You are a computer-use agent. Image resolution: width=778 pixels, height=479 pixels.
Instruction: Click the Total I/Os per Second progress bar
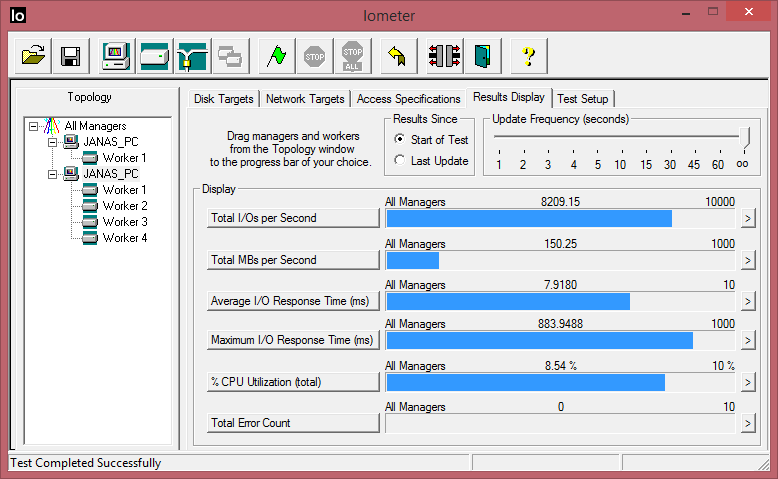point(560,219)
